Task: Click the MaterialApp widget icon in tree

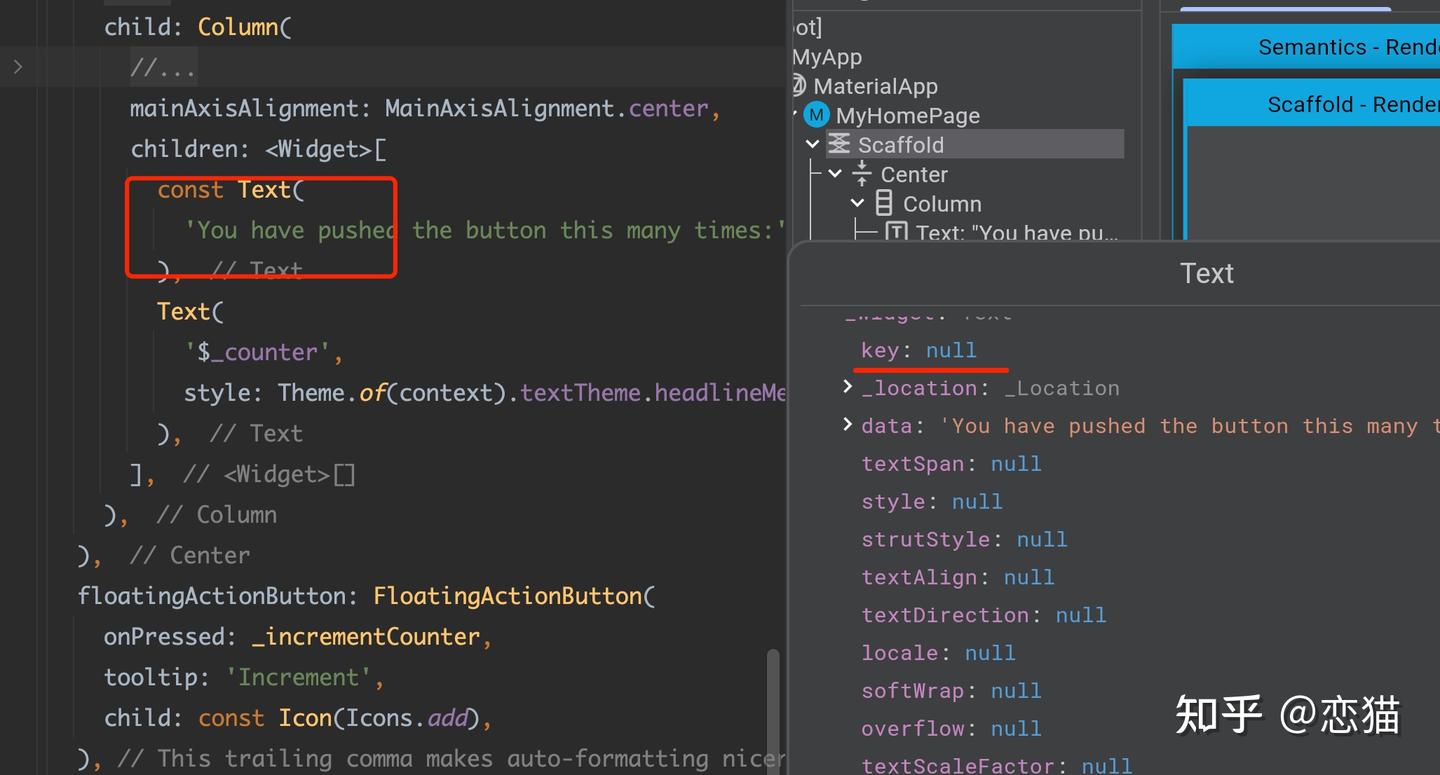Action: [x=797, y=86]
